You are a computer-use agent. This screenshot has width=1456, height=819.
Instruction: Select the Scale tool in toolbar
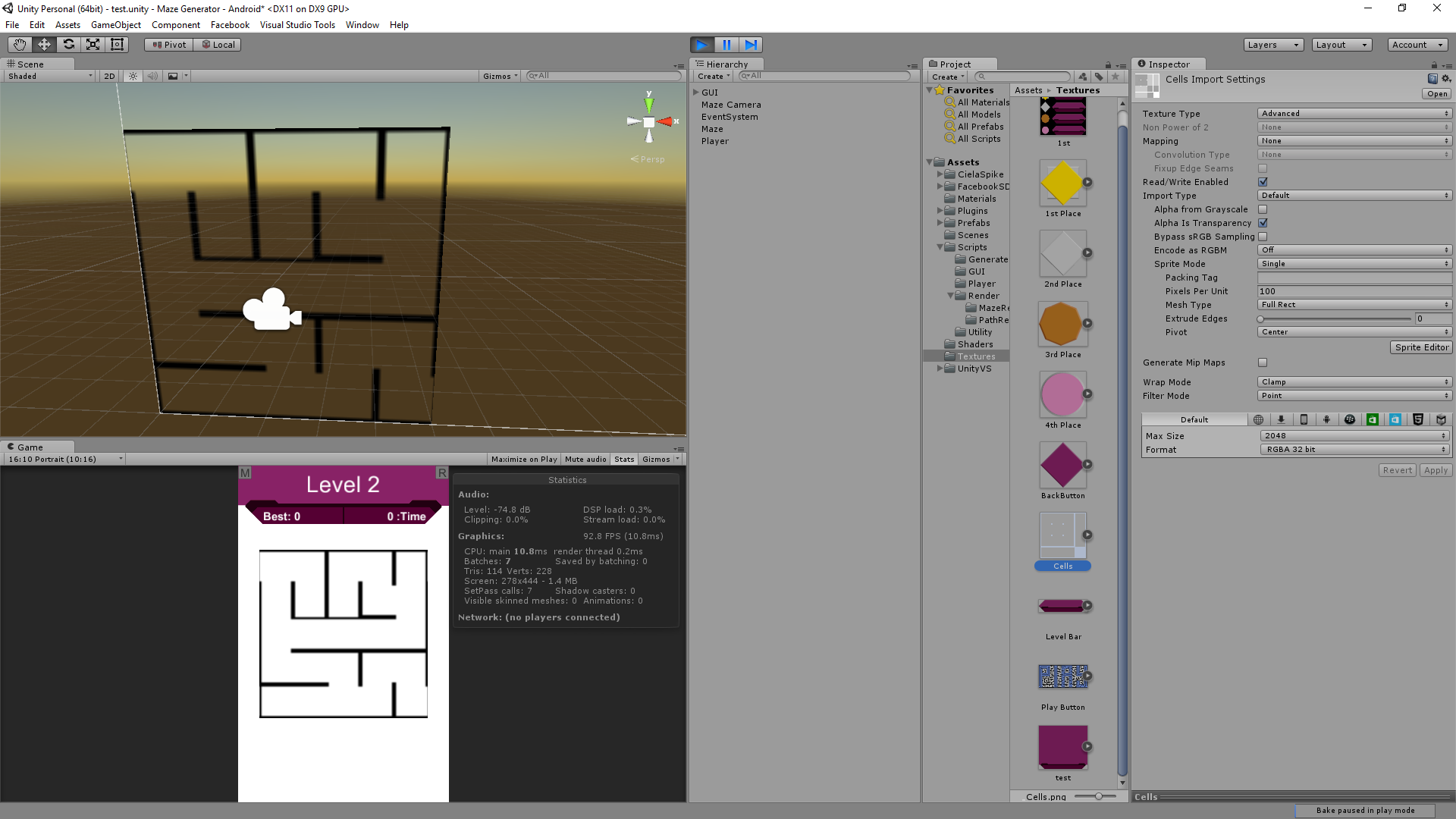(93, 45)
